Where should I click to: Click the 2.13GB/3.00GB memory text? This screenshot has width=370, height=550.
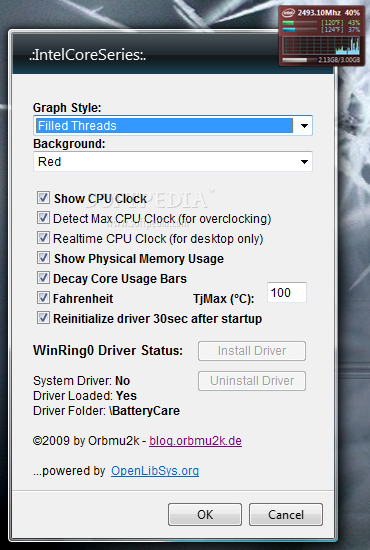(339, 60)
